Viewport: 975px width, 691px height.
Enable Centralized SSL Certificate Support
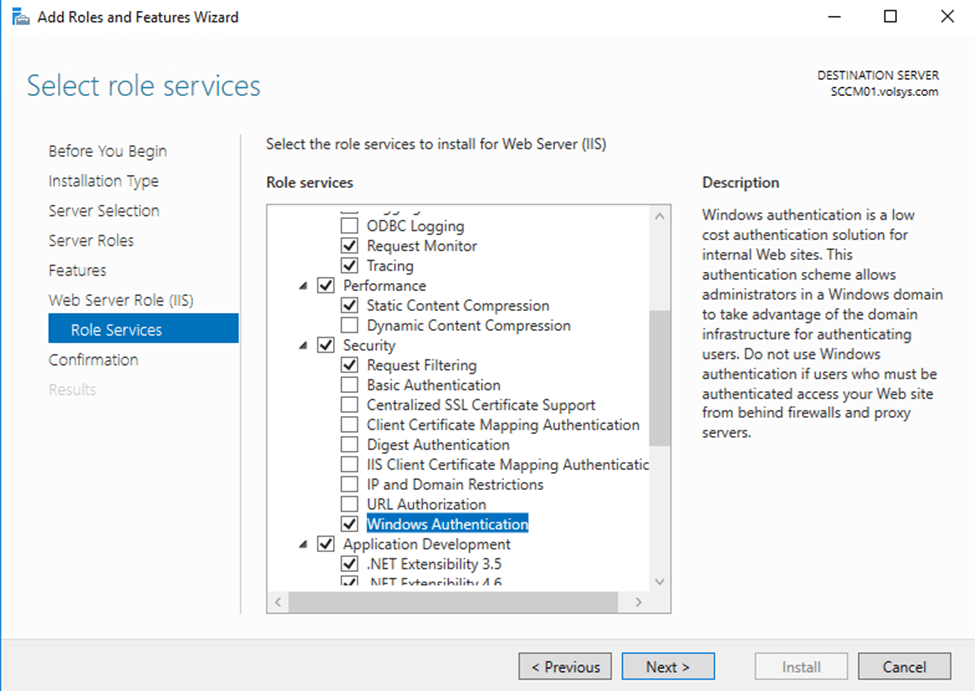[349, 404]
